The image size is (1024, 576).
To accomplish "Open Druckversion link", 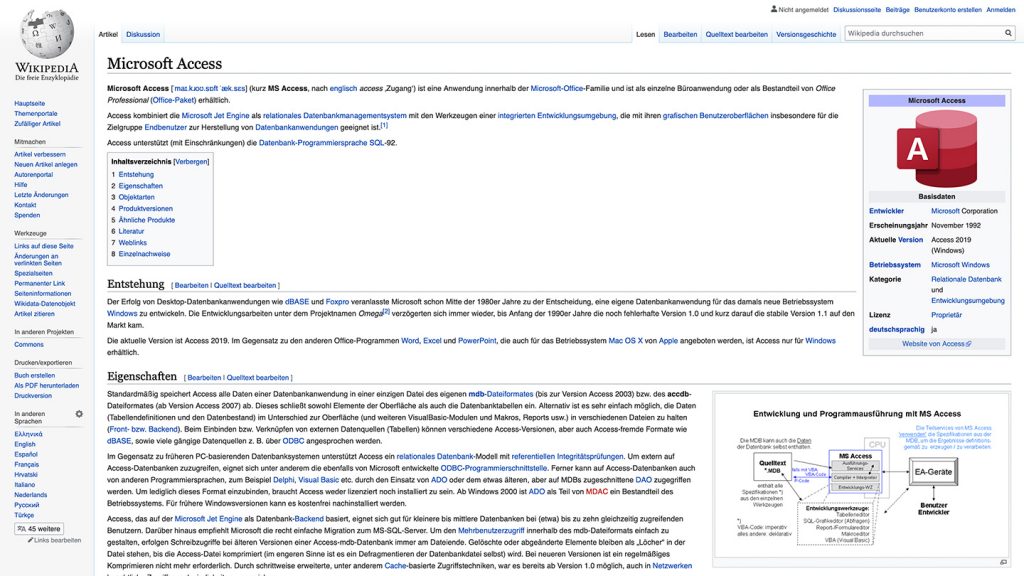I will pyautogui.click(x=33, y=395).
